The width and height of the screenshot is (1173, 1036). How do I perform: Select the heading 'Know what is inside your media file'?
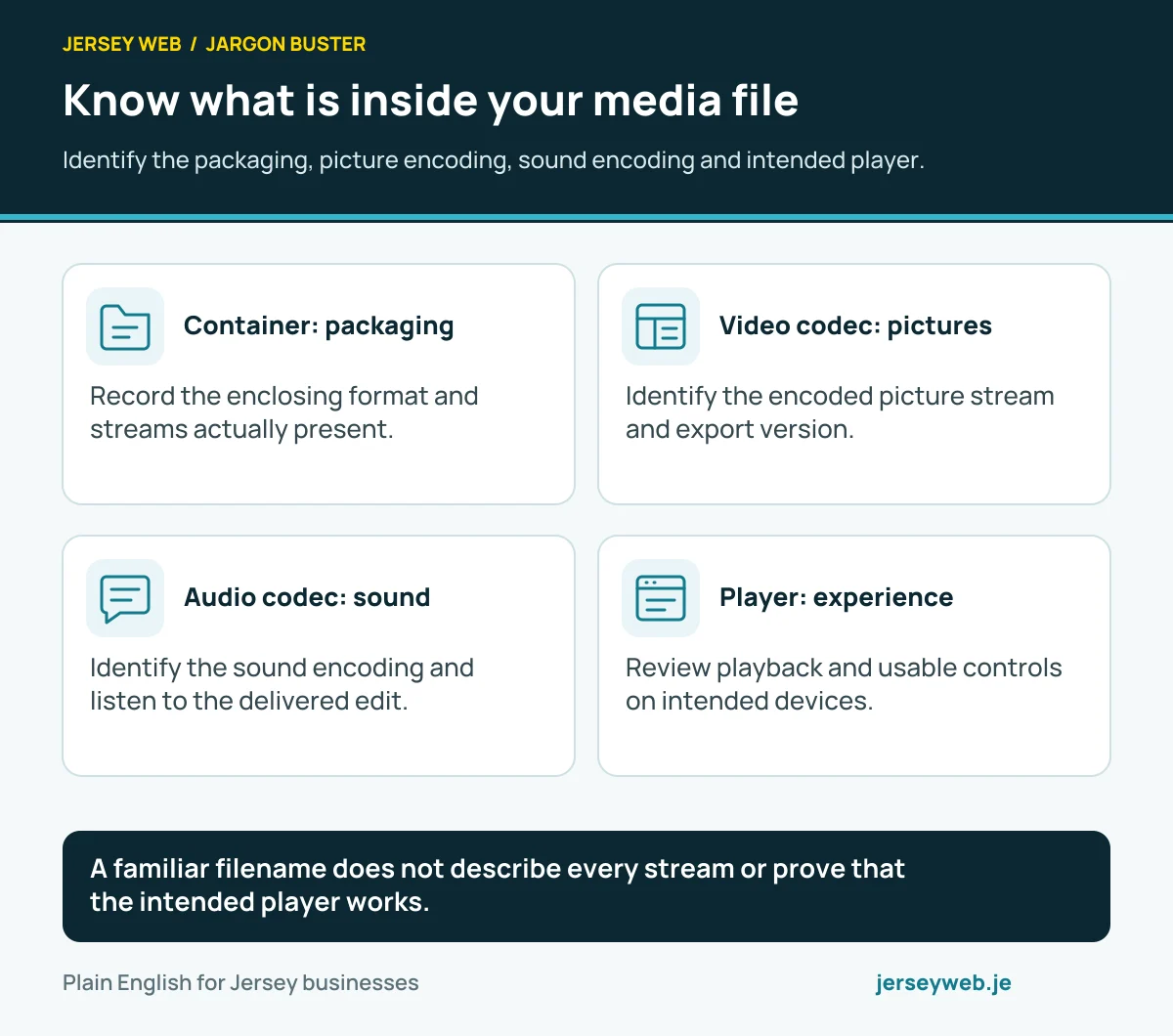[x=430, y=101]
